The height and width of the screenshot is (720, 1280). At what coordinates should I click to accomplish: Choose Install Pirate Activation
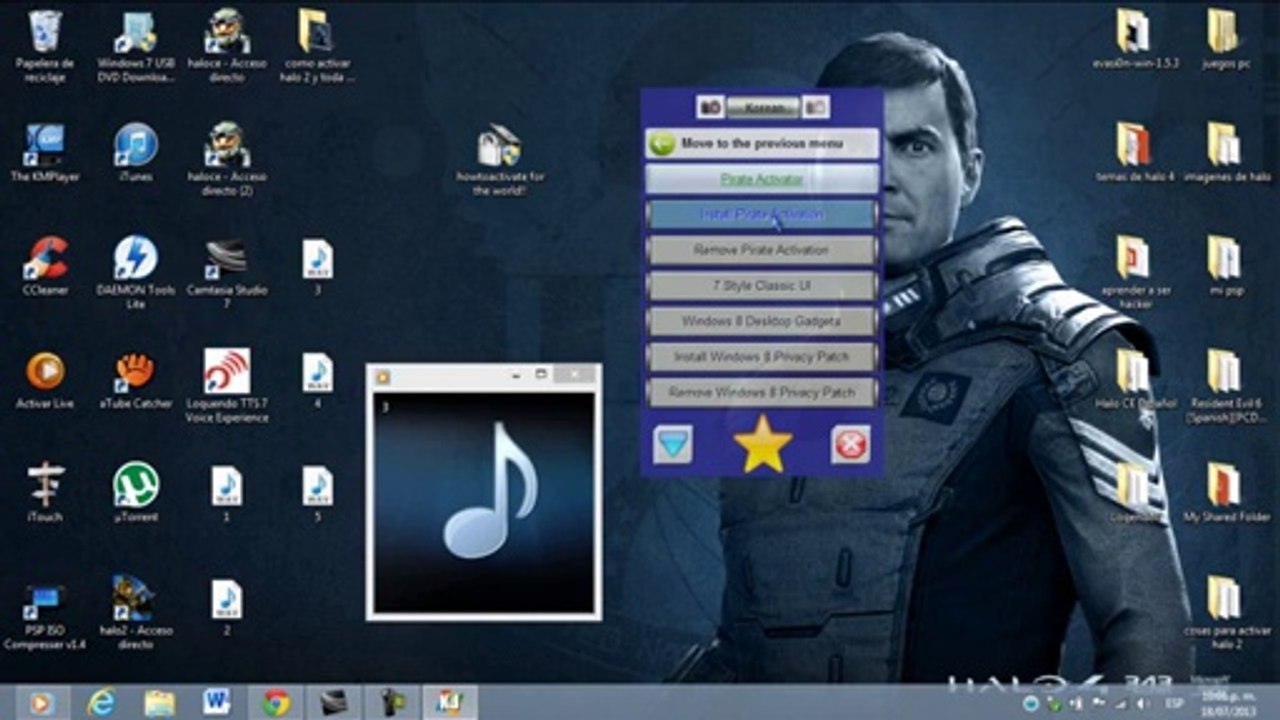[762, 214]
